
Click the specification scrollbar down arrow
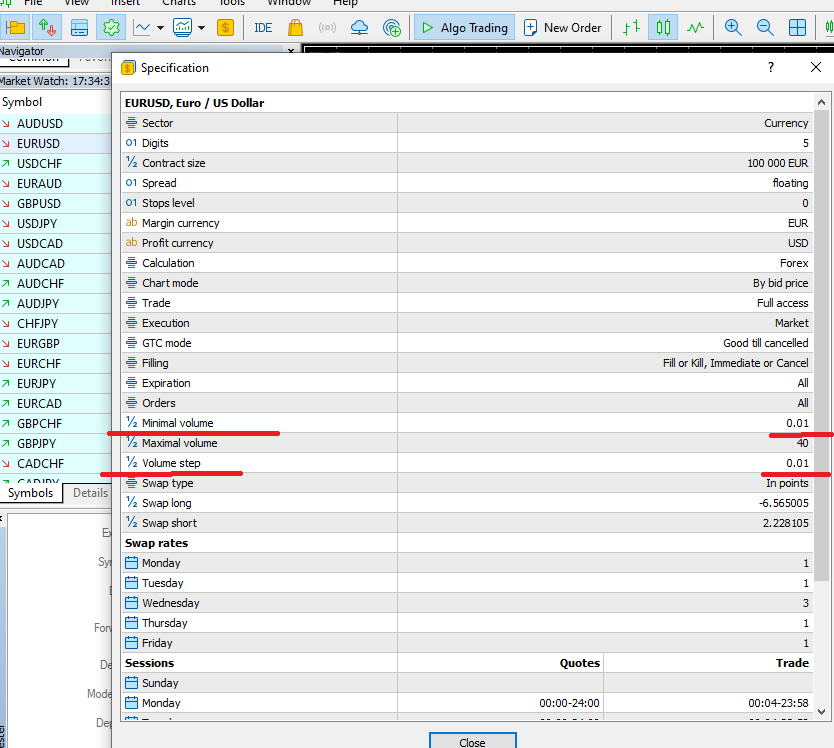[x=821, y=711]
